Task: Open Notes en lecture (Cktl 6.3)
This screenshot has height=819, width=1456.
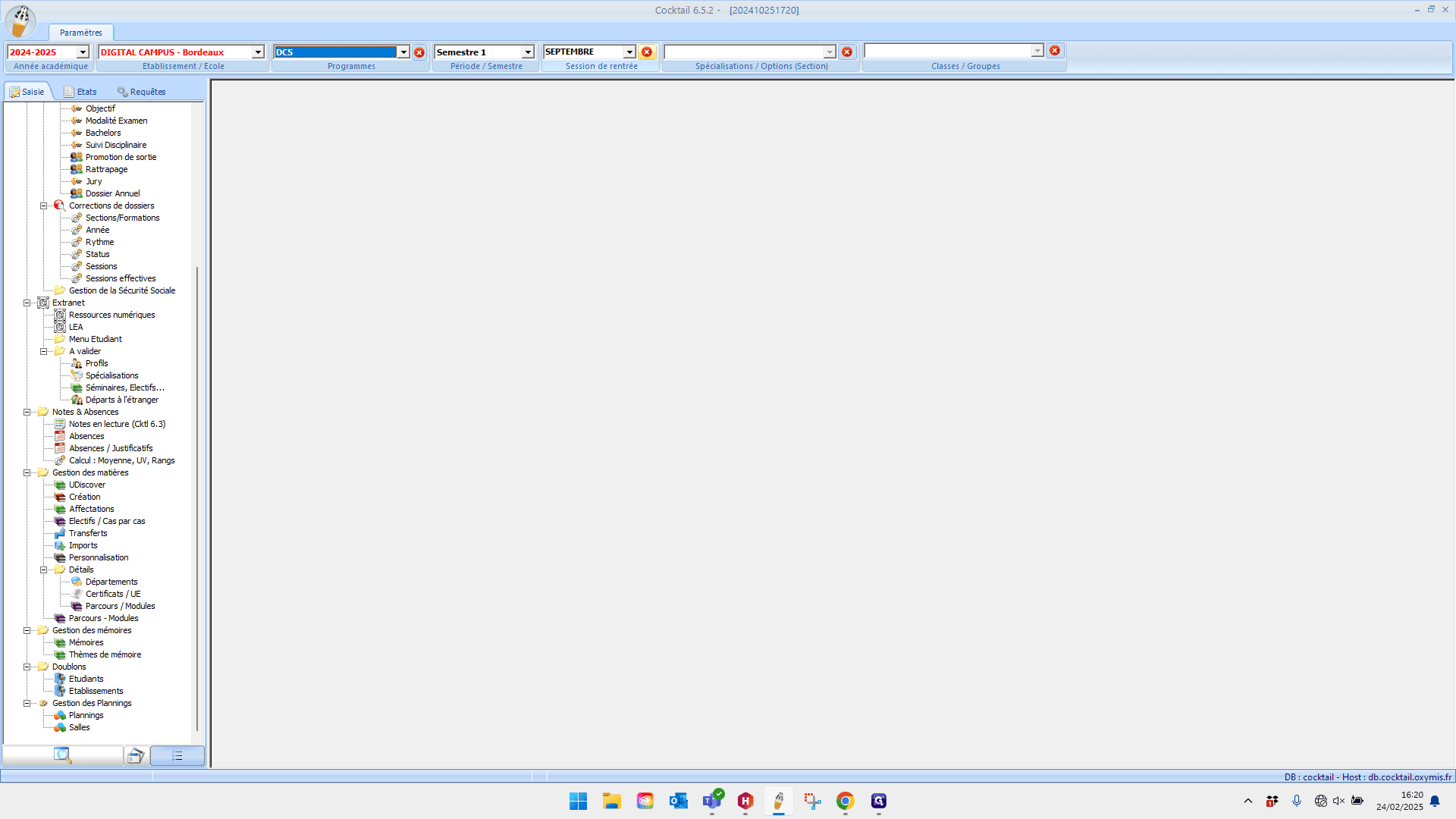Action: [x=117, y=424]
